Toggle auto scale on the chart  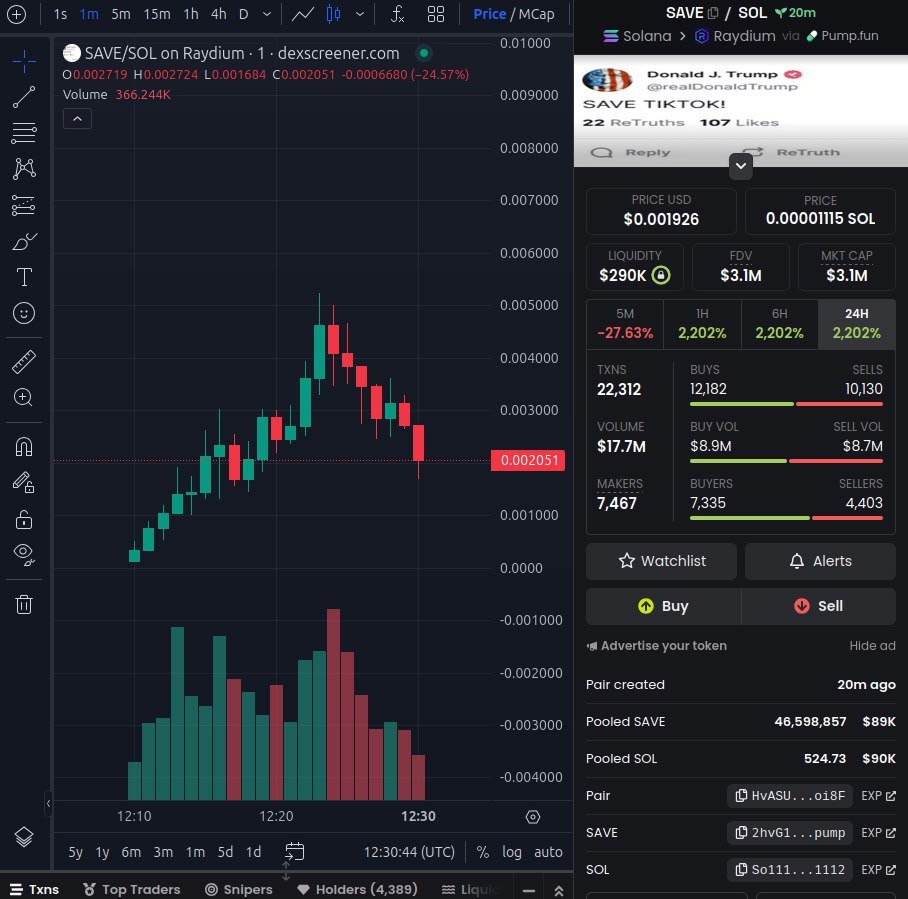point(548,852)
